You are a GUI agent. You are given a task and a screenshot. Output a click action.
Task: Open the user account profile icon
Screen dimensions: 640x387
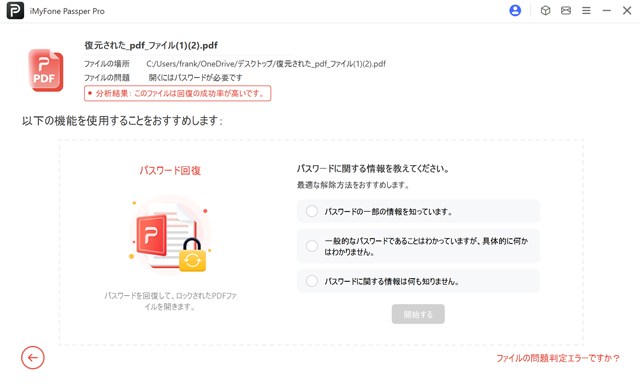pyautogui.click(x=515, y=11)
